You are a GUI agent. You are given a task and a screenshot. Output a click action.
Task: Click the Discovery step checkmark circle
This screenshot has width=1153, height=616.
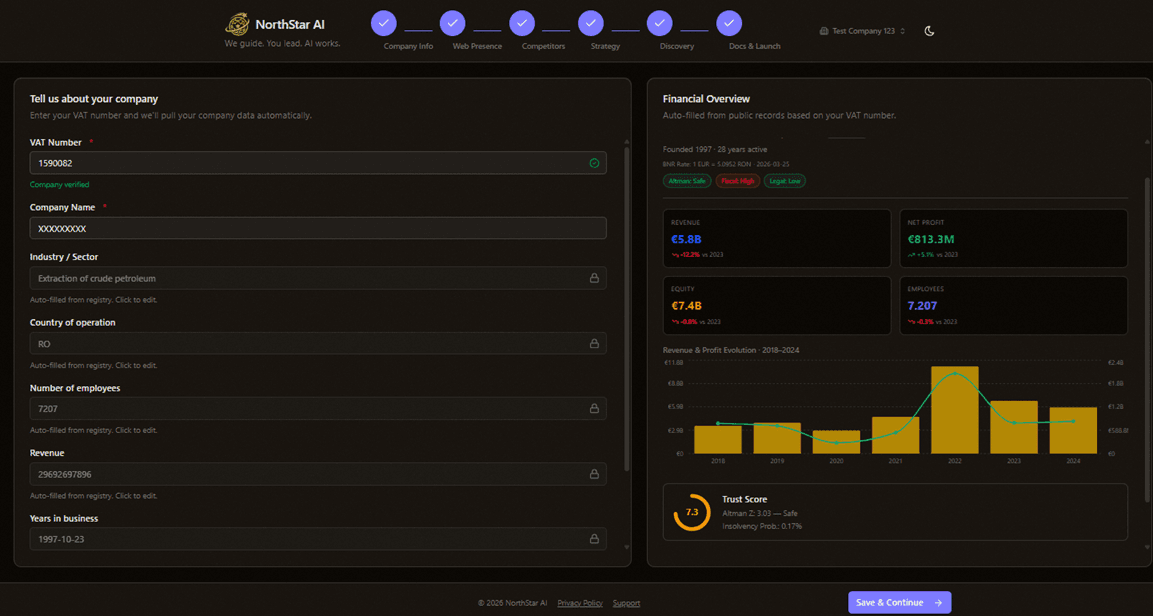coord(659,23)
